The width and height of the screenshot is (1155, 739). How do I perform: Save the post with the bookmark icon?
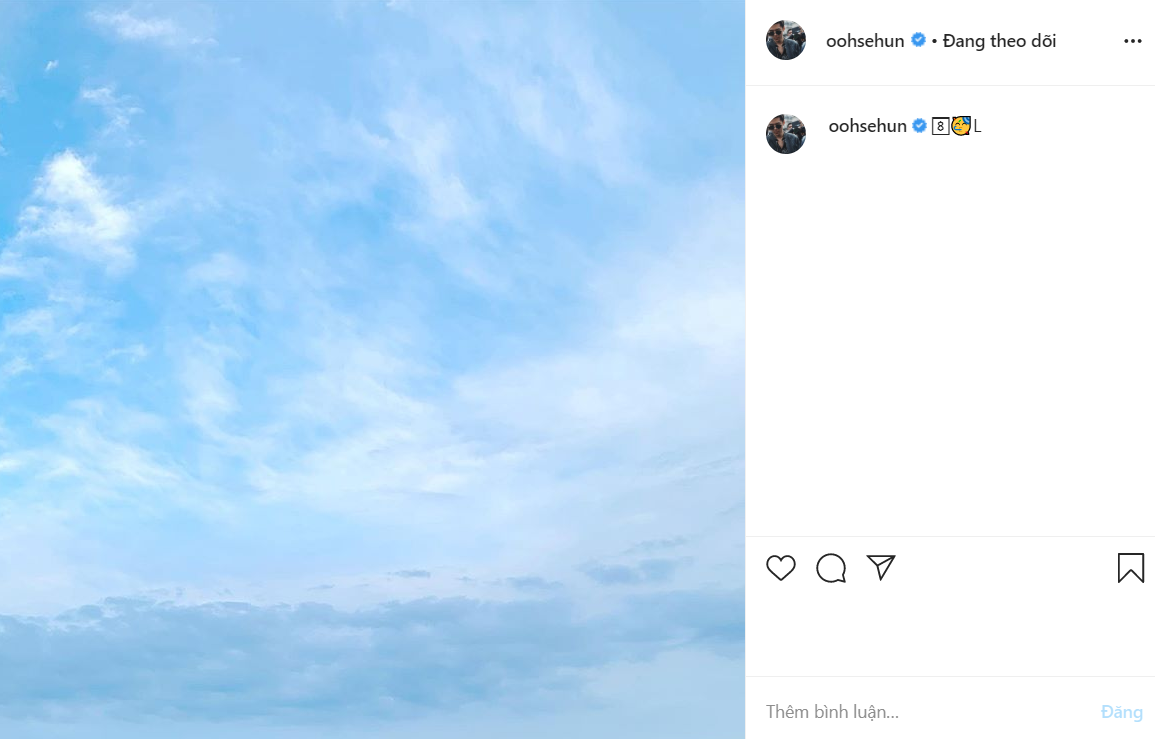1131,568
